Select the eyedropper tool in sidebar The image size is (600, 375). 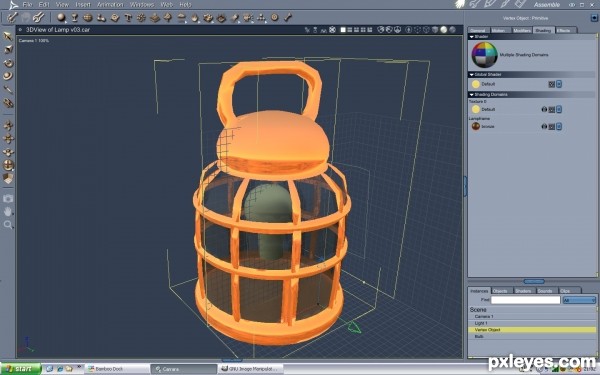click(x=8, y=90)
